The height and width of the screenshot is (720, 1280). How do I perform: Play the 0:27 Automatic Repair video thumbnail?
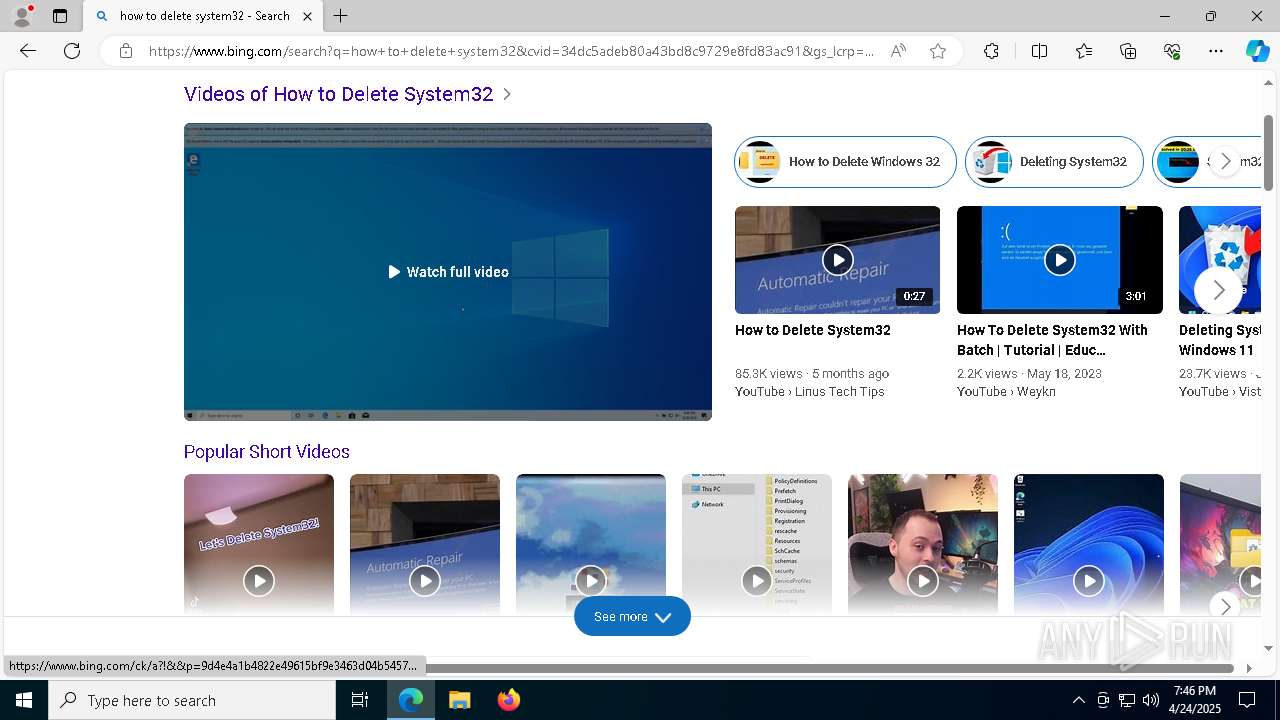(x=837, y=260)
